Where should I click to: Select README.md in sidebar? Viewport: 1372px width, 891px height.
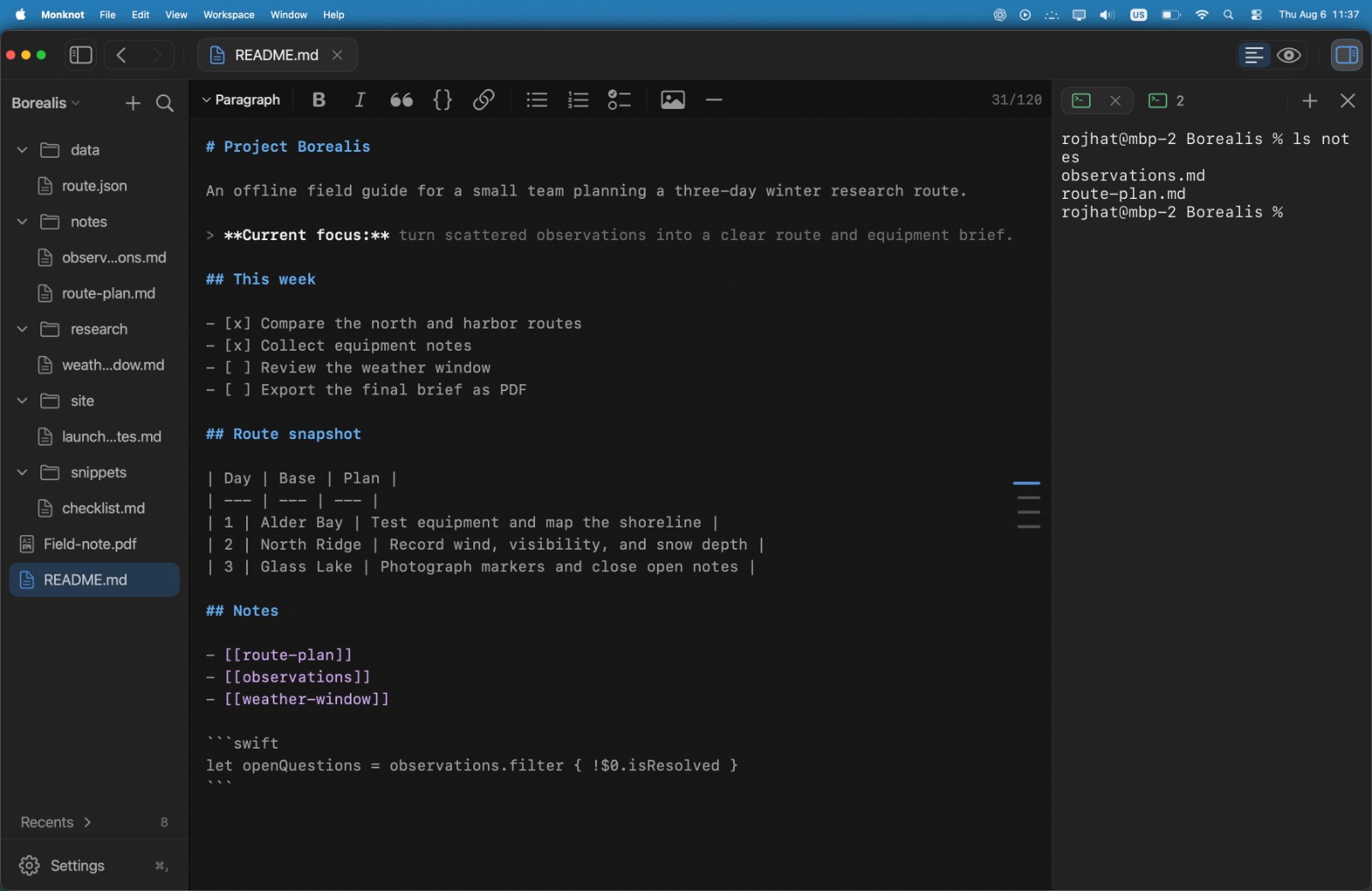point(94,580)
